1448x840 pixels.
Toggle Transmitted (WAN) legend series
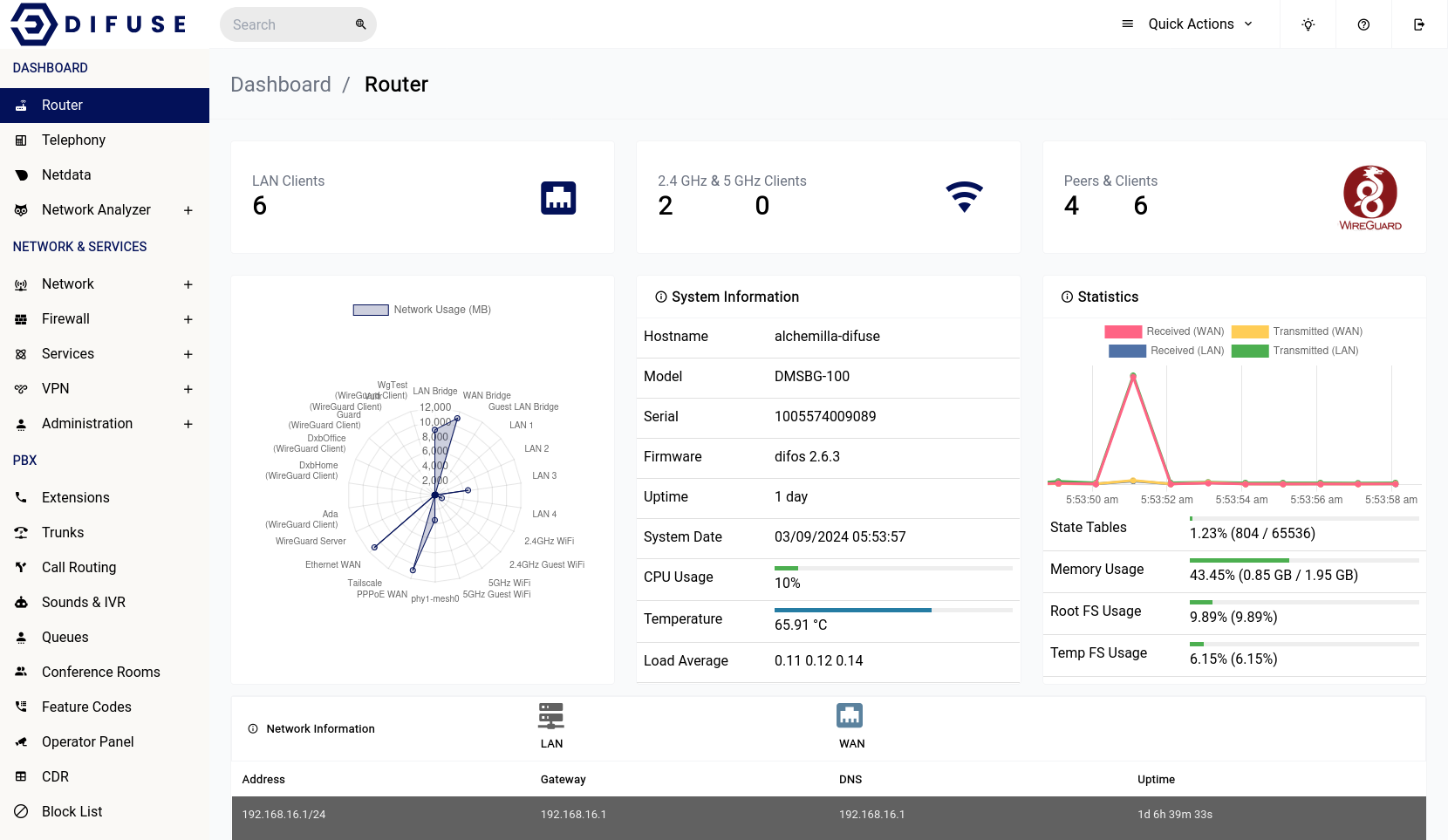click(1297, 331)
